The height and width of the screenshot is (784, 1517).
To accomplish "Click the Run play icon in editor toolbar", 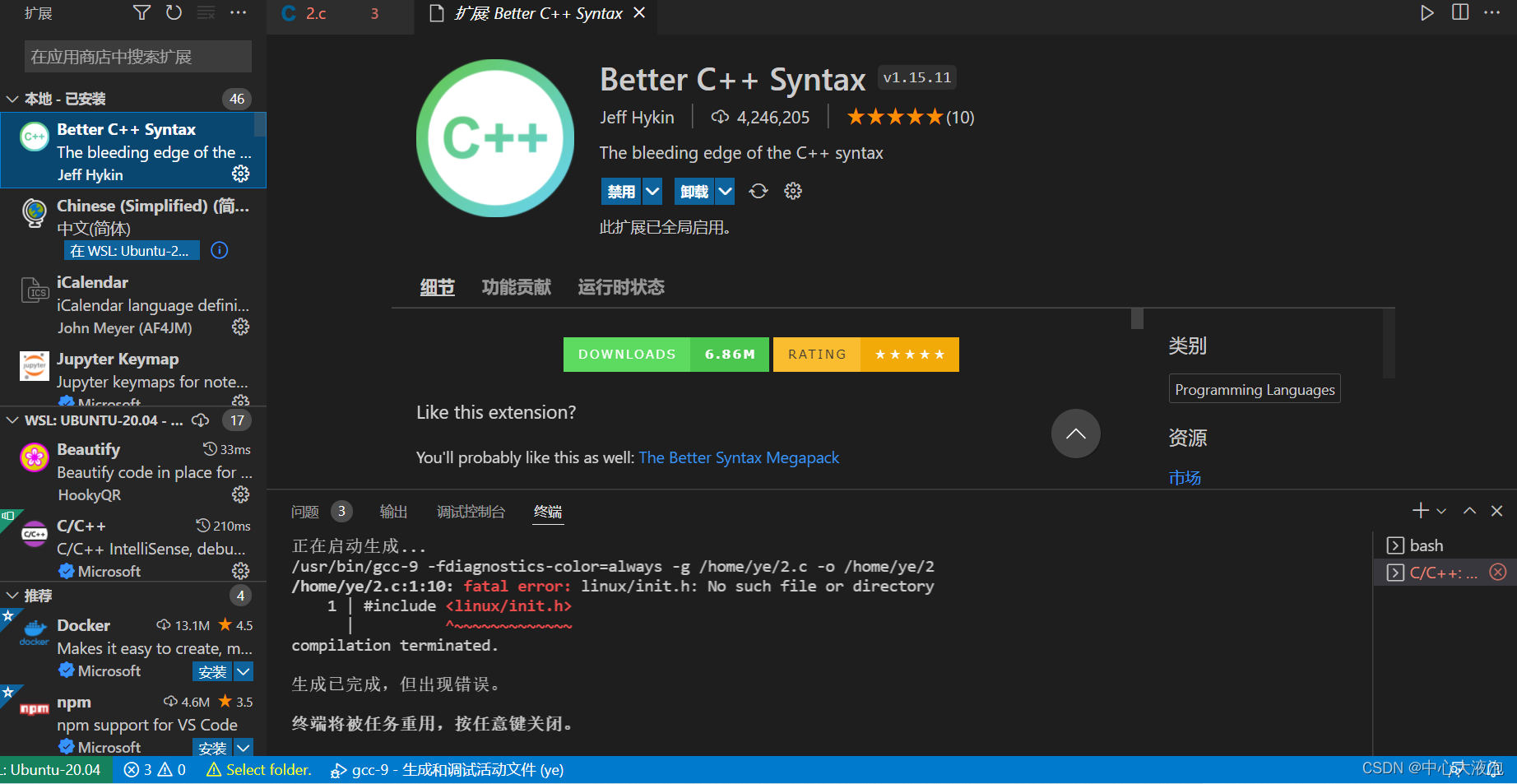I will pyautogui.click(x=1427, y=12).
